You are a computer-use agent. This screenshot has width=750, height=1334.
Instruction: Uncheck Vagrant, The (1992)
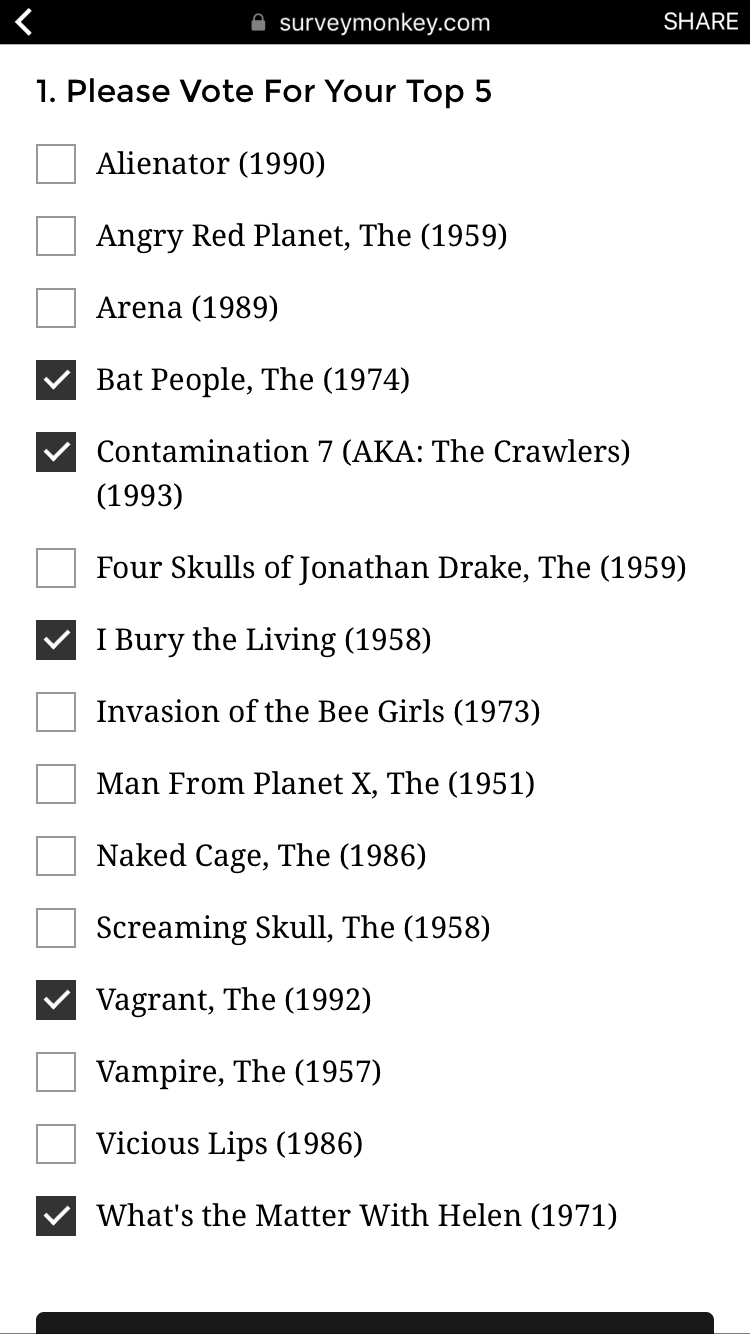(56, 1000)
